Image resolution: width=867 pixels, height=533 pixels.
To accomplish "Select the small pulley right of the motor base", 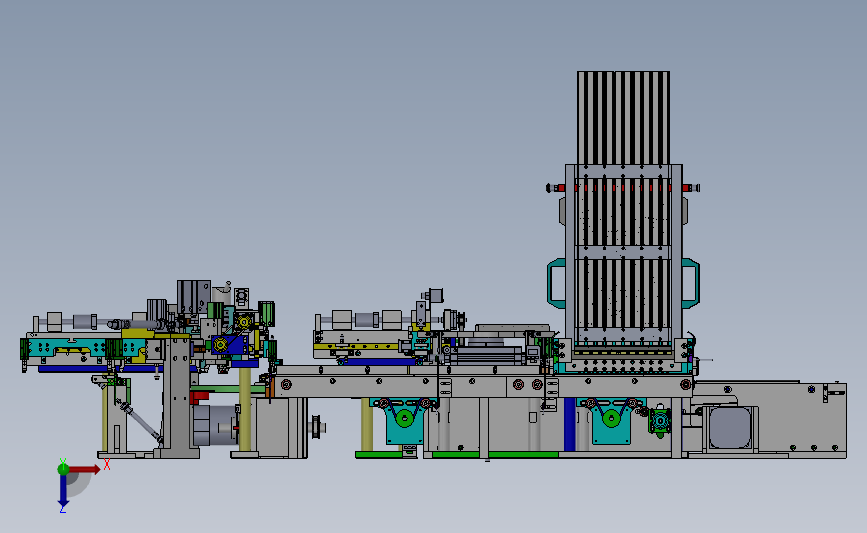I will point(318,427).
